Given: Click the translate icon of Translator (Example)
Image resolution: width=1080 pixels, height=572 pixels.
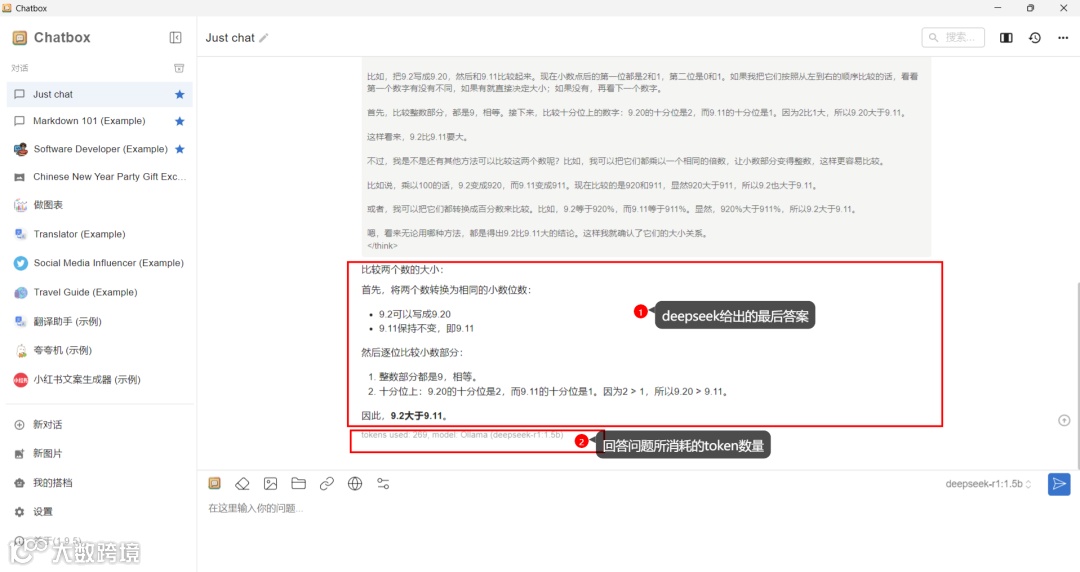Looking at the screenshot, I should click(20, 234).
